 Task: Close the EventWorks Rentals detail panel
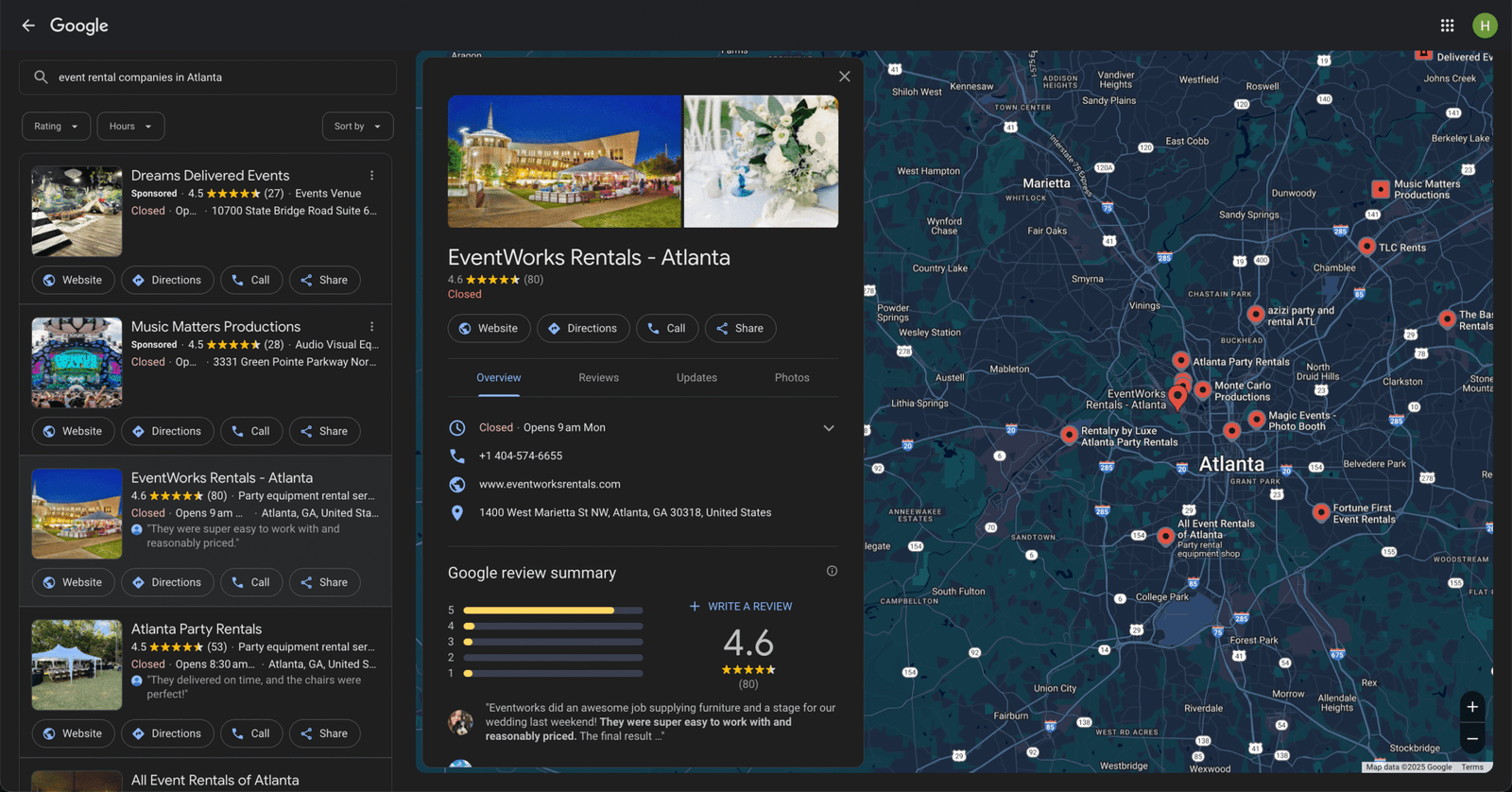tap(845, 77)
